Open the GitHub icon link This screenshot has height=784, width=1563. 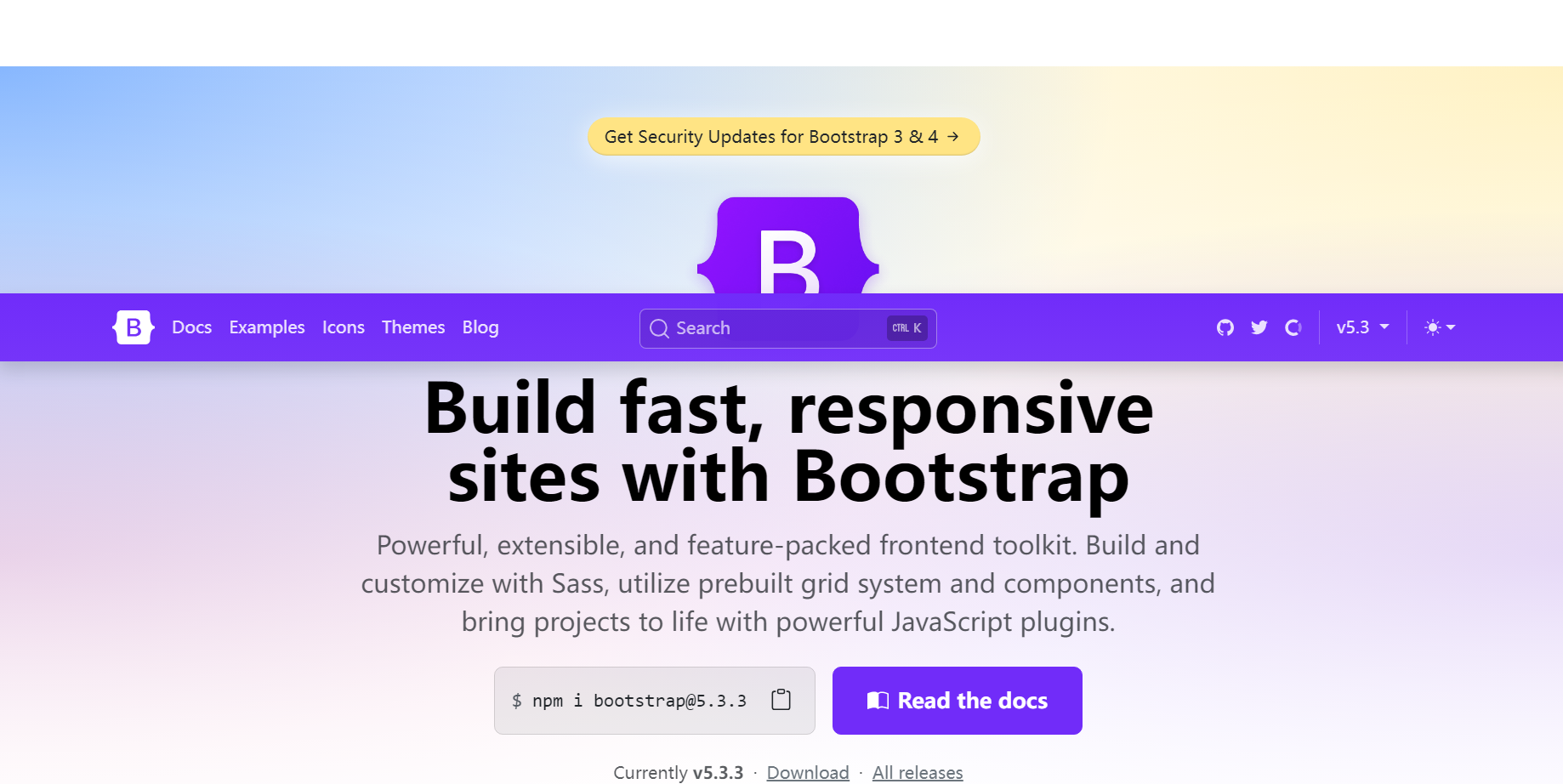click(x=1225, y=327)
